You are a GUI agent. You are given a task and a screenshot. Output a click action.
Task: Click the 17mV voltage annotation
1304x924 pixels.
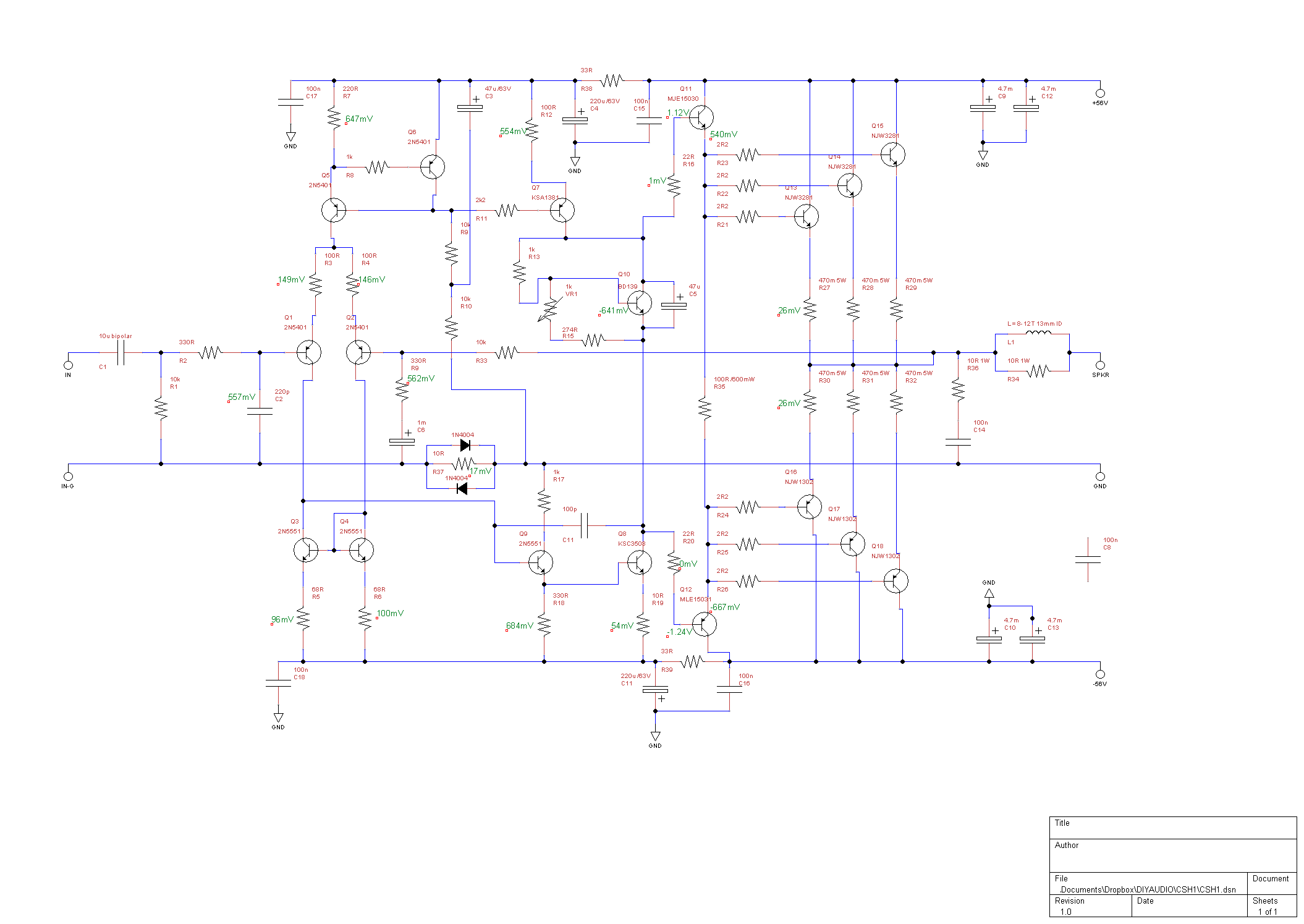pyautogui.click(x=480, y=471)
